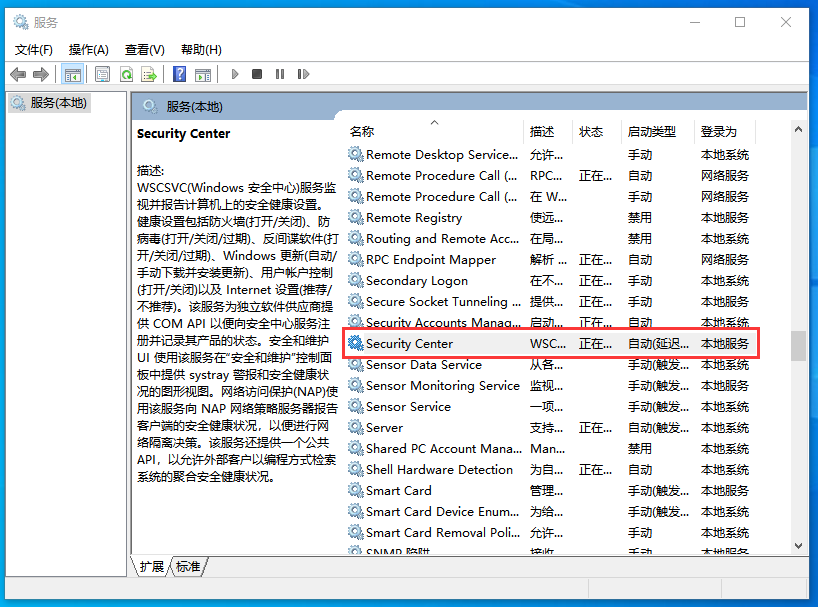
Task: Sort services by the 启动类型 column header
Action: point(651,132)
